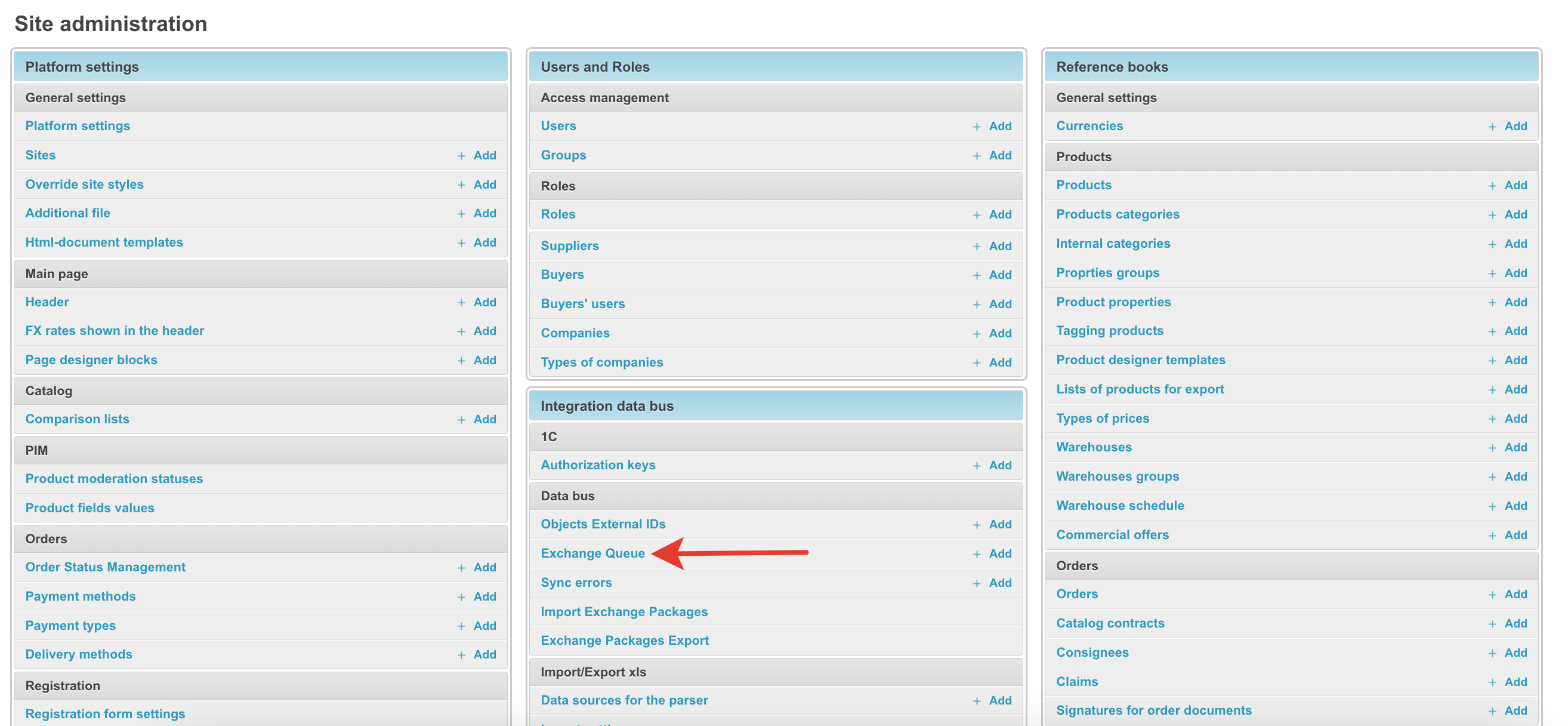Open Signatures for order documents
Screen dimensions: 1568x726
coord(1153,710)
